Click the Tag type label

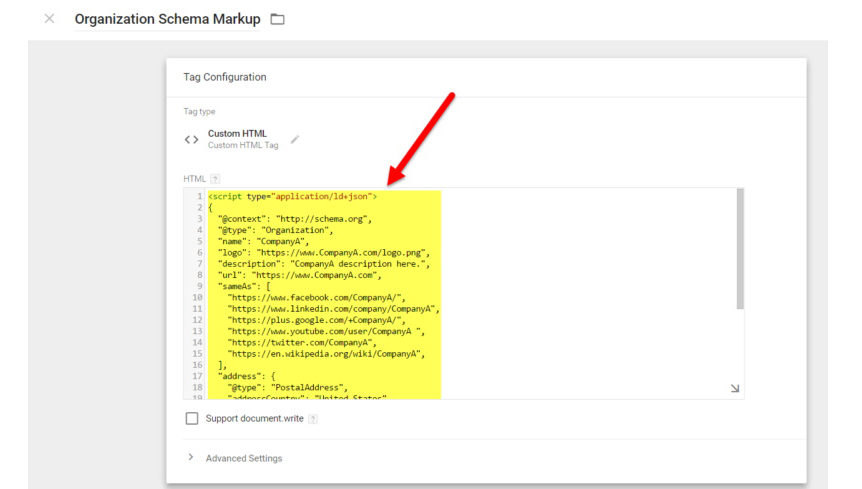point(199,112)
